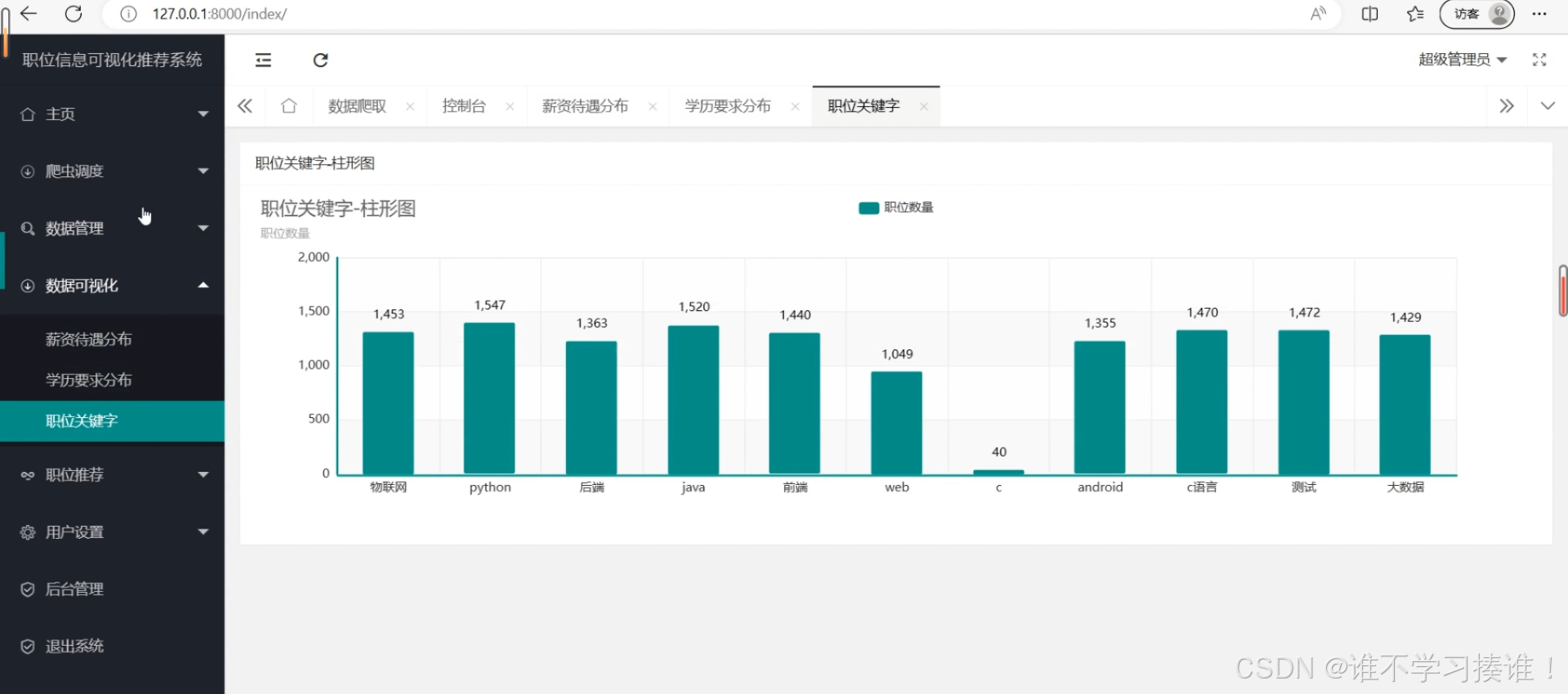Switch to the 学历要求分布 tab

pos(728,106)
